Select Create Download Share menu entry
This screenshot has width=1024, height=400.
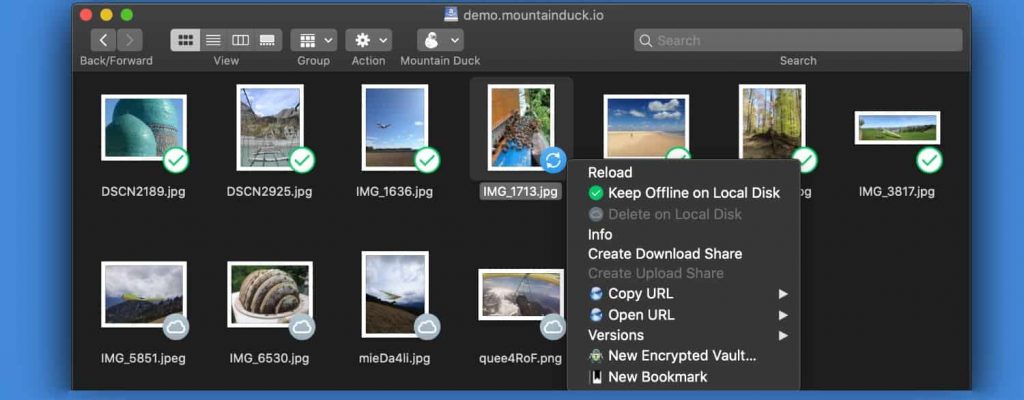pyautogui.click(x=664, y=254)
